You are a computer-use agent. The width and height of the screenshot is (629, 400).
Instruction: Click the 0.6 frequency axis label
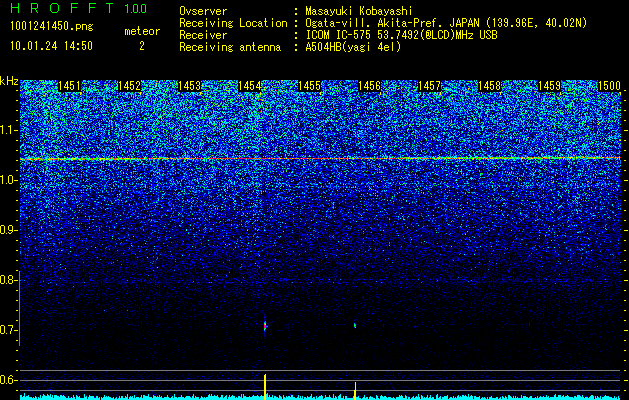[x=8, y=380]
